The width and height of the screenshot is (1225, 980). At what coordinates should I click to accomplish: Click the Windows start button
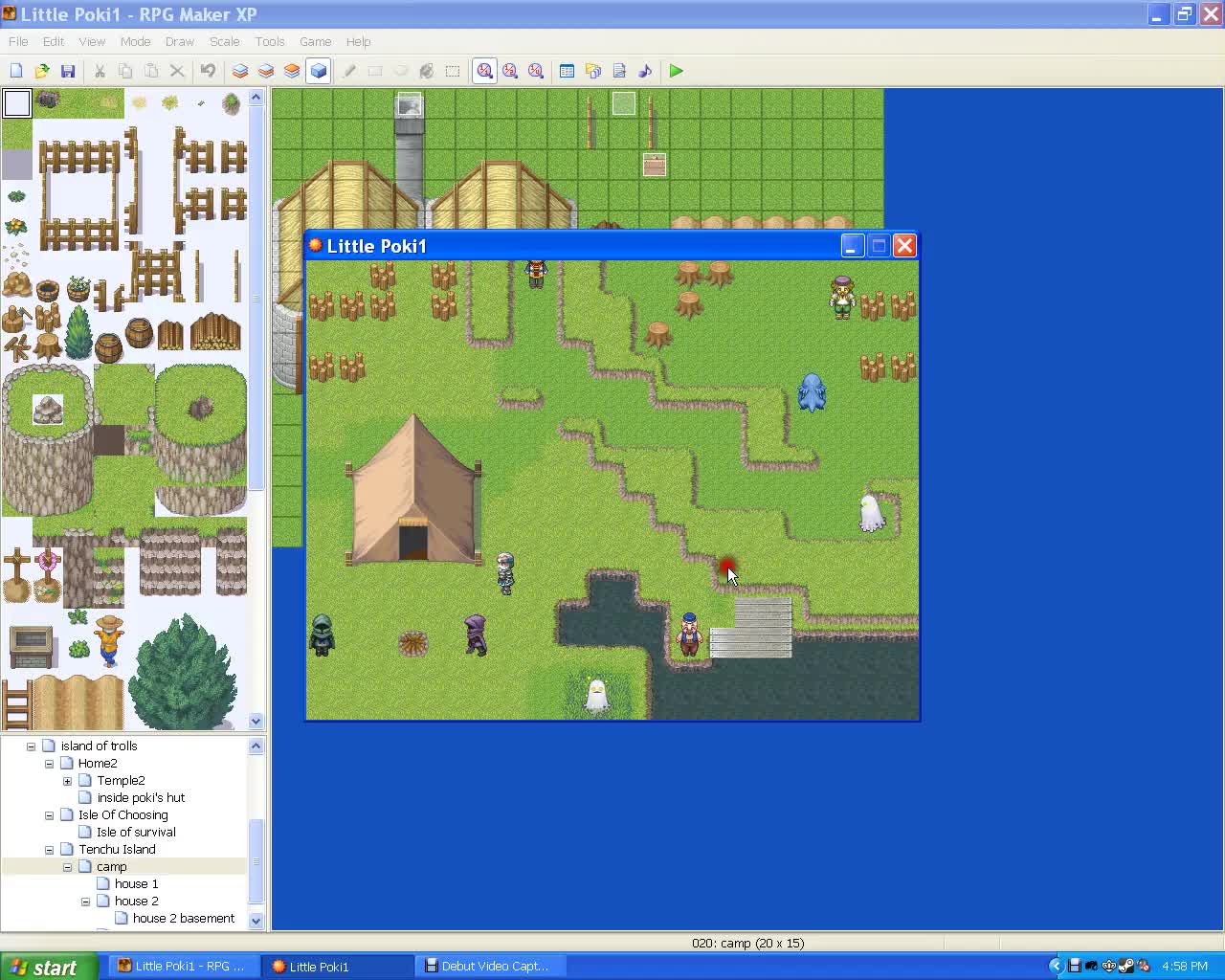coord(48,967)
